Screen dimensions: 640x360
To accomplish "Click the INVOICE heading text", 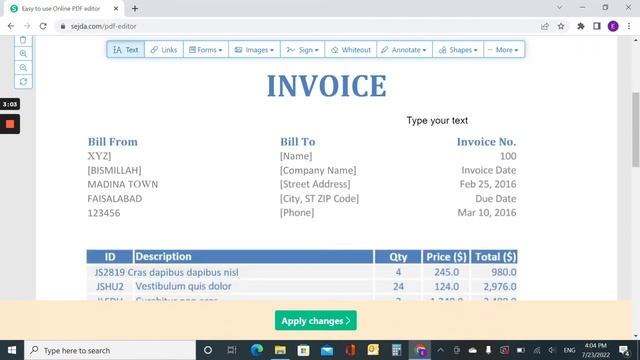I will (327, 86).
